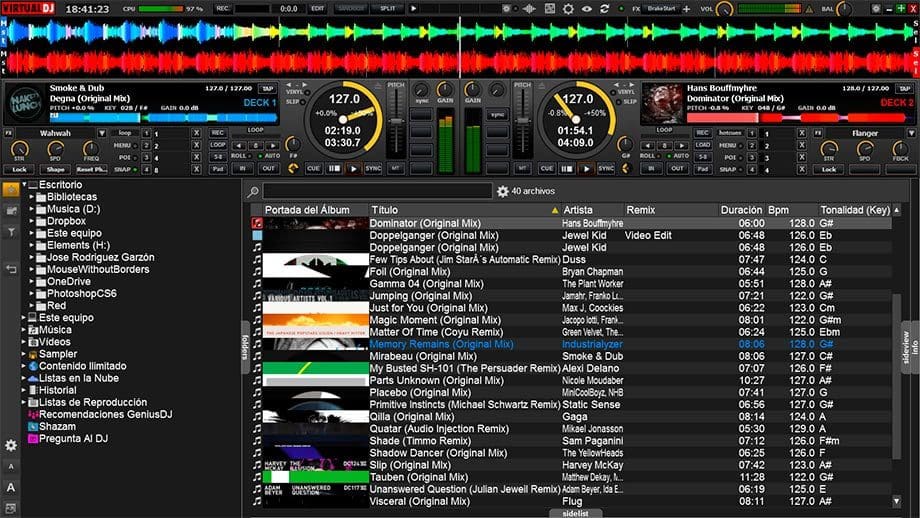Click the SPLIT button in top bar
The image size is (920, 518).
387,9
